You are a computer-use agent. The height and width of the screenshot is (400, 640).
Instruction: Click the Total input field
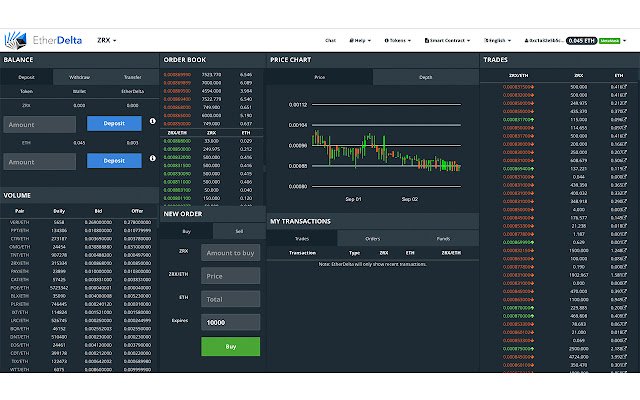tap(231, 299)
